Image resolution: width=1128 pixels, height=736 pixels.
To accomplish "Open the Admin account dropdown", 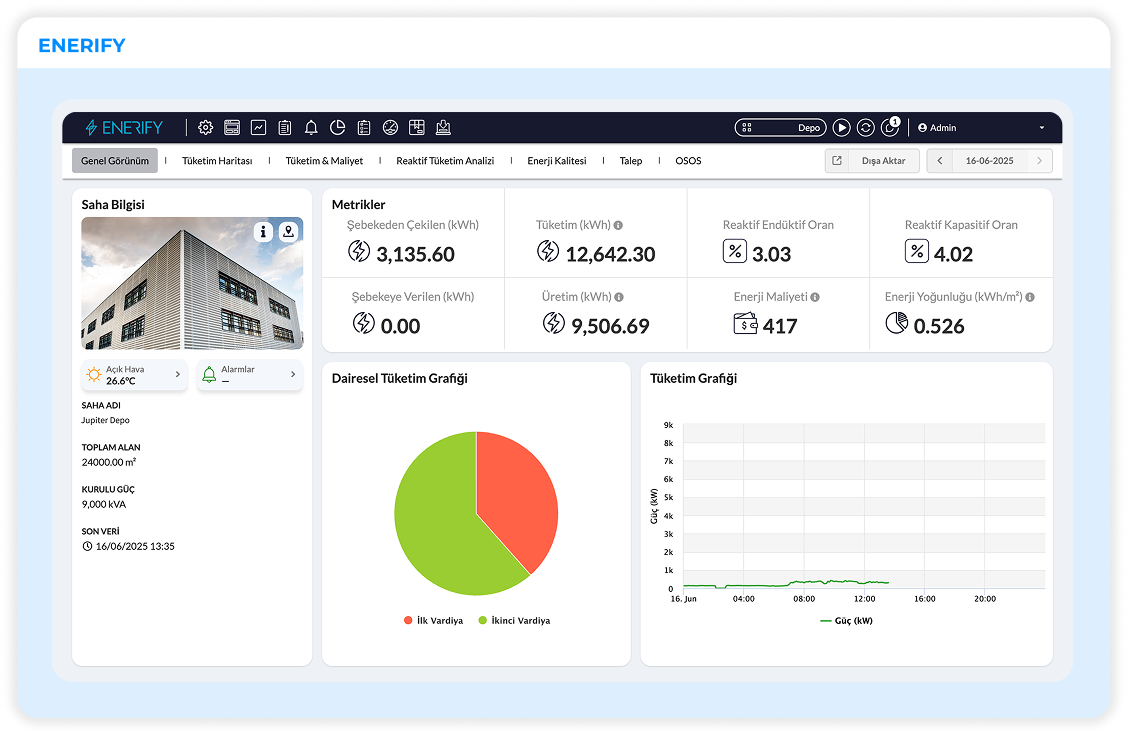I will pyautogui.click(x=938, y=127).
